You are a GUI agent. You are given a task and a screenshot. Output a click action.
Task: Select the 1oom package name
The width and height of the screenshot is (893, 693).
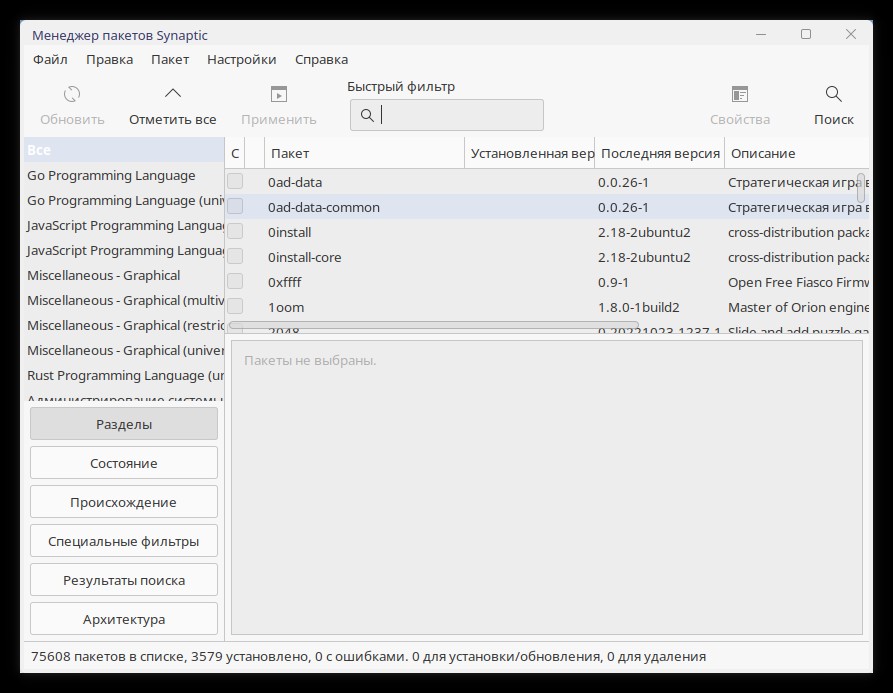click(286, 307)
